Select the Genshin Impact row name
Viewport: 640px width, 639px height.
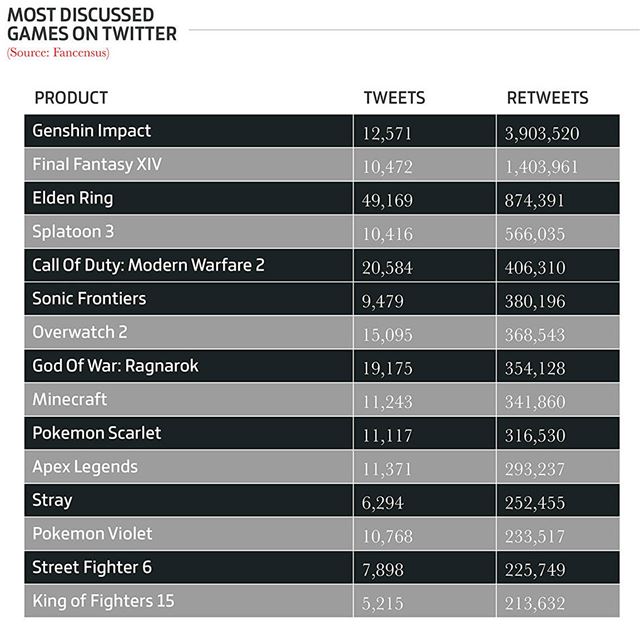pos(92,131)
